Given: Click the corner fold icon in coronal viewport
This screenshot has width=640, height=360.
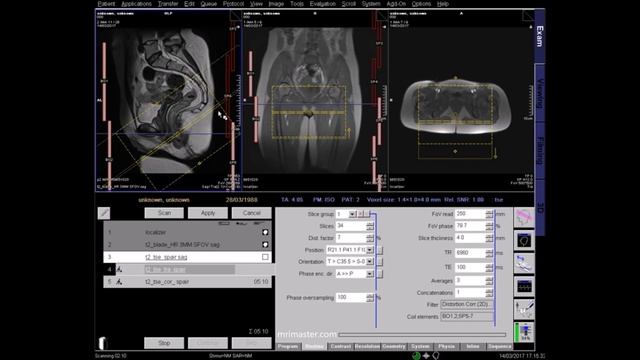Looking at the screenshot, I should pyautogui.click(x=382, y=16).
